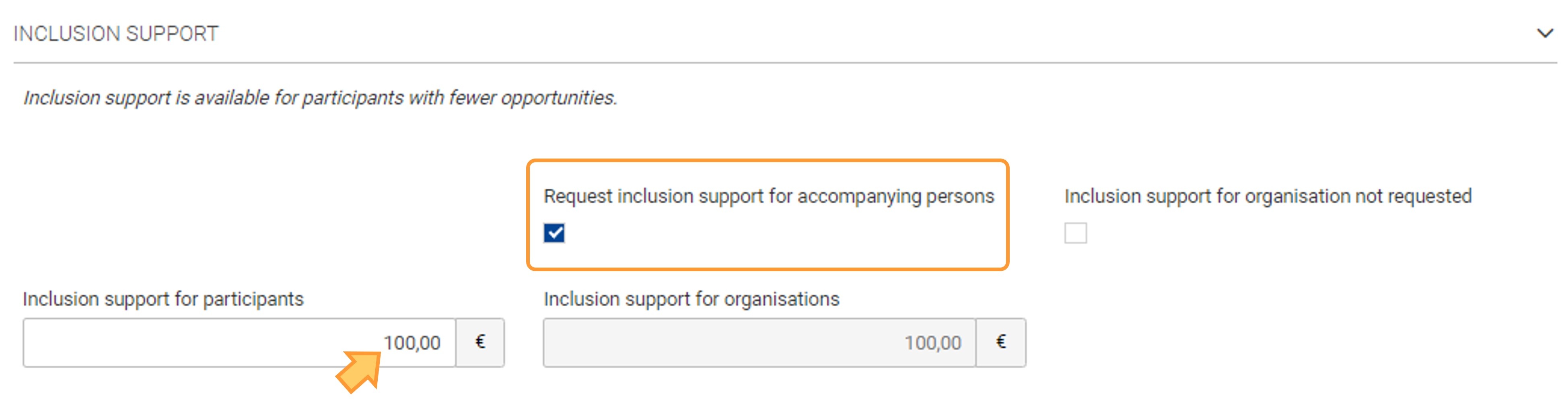Click the 100,00 value in organisations field
Screen dimensions: 1568x404
pyautogui.click(x=932, y=343)
